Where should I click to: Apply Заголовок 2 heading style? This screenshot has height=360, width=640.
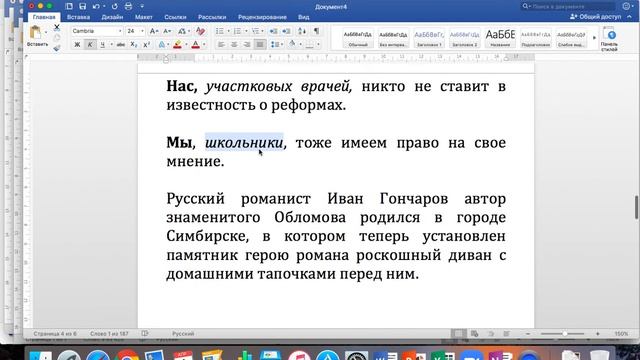point(464,38)
